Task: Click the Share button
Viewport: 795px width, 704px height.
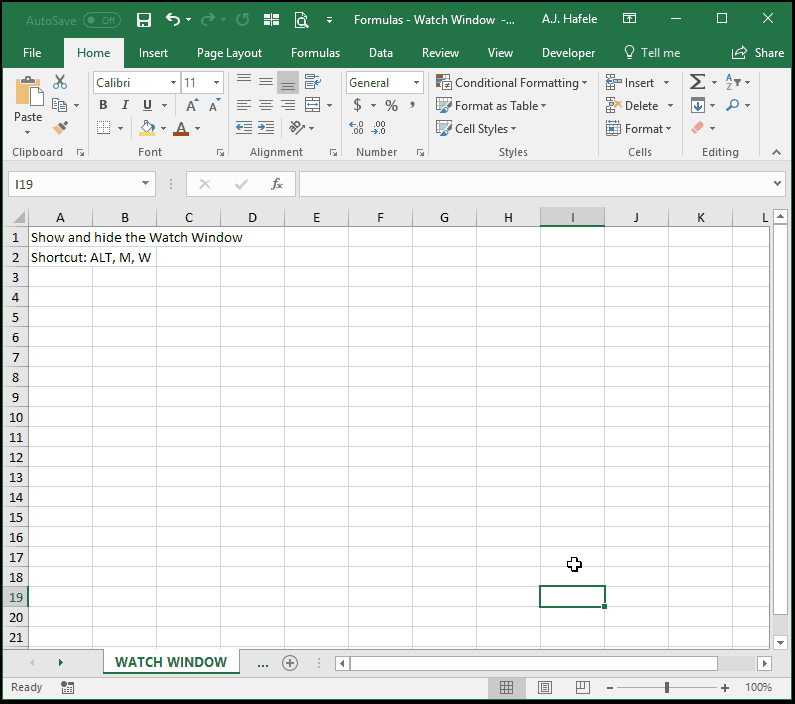Action: click(758, 53)
